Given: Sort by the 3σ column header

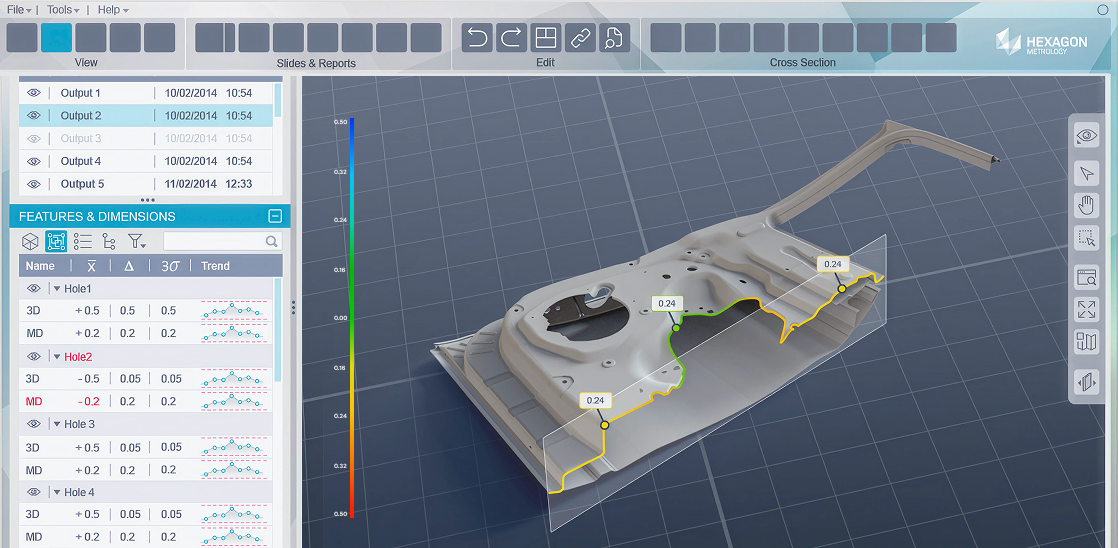Looking at the screenshot, I should coord(170,266).
